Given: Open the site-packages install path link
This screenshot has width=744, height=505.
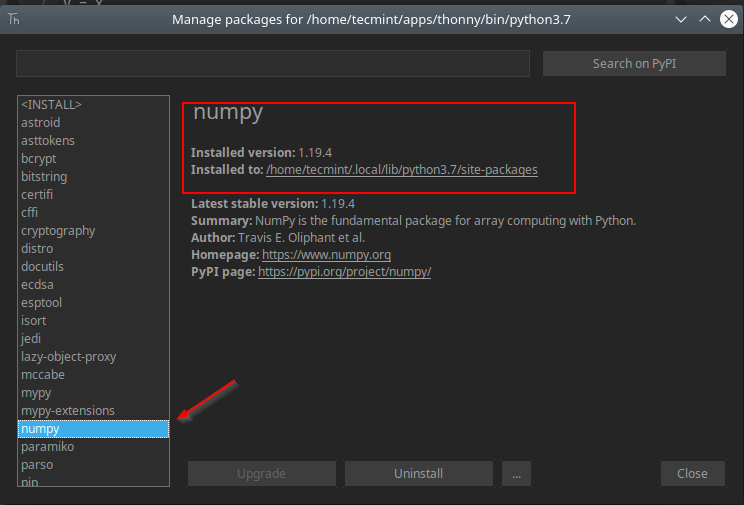Looking at the screenshot, I should (402, 170).
